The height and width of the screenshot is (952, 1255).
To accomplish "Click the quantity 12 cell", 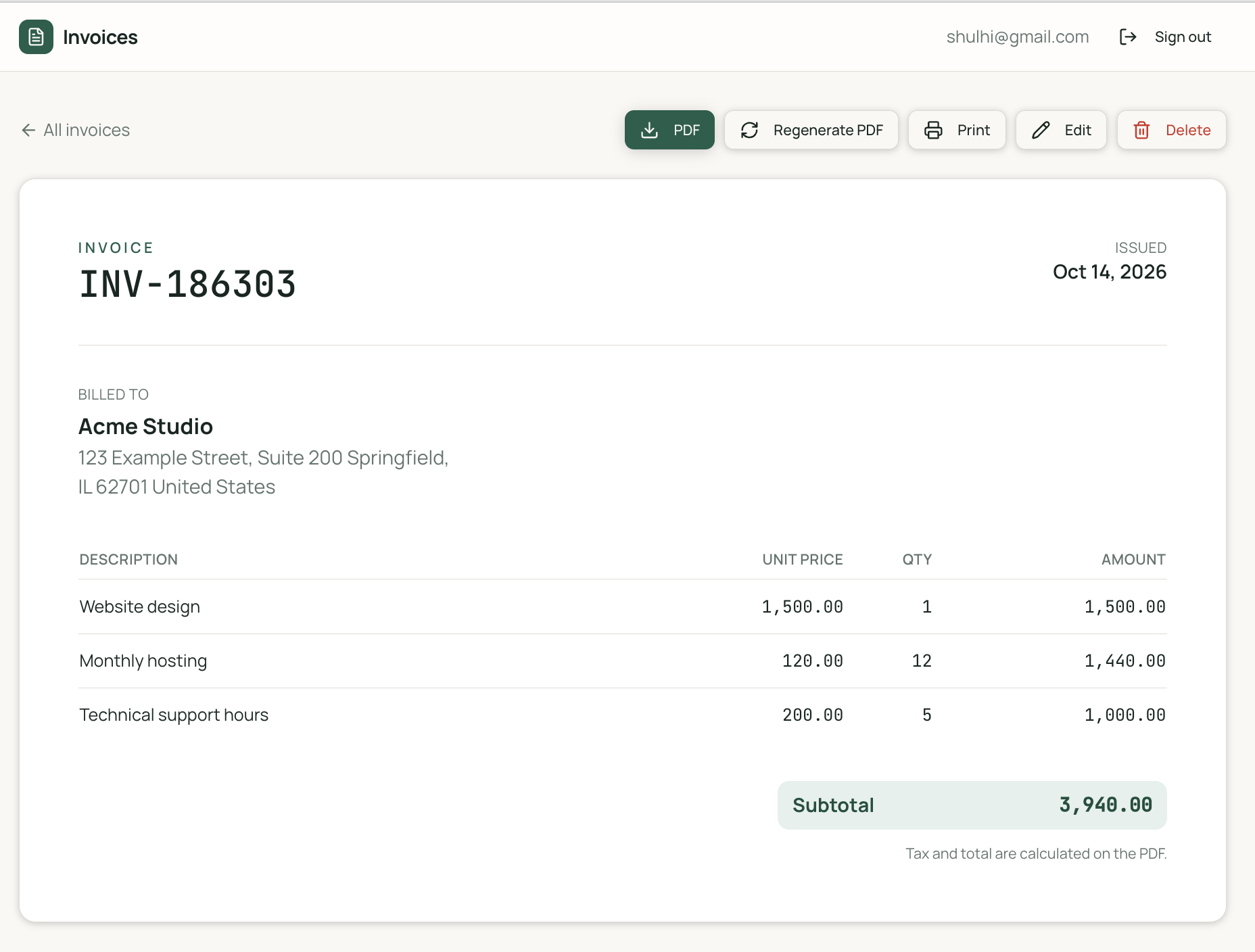I will coord(922,661).
